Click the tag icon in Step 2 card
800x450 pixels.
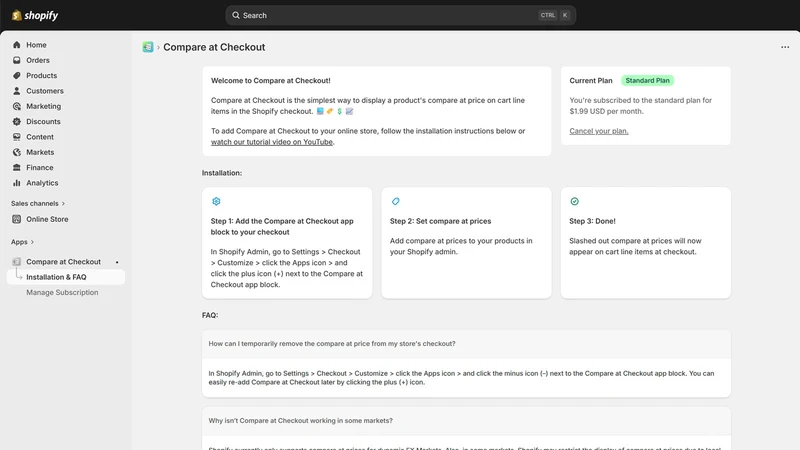[x=395, y=202]
